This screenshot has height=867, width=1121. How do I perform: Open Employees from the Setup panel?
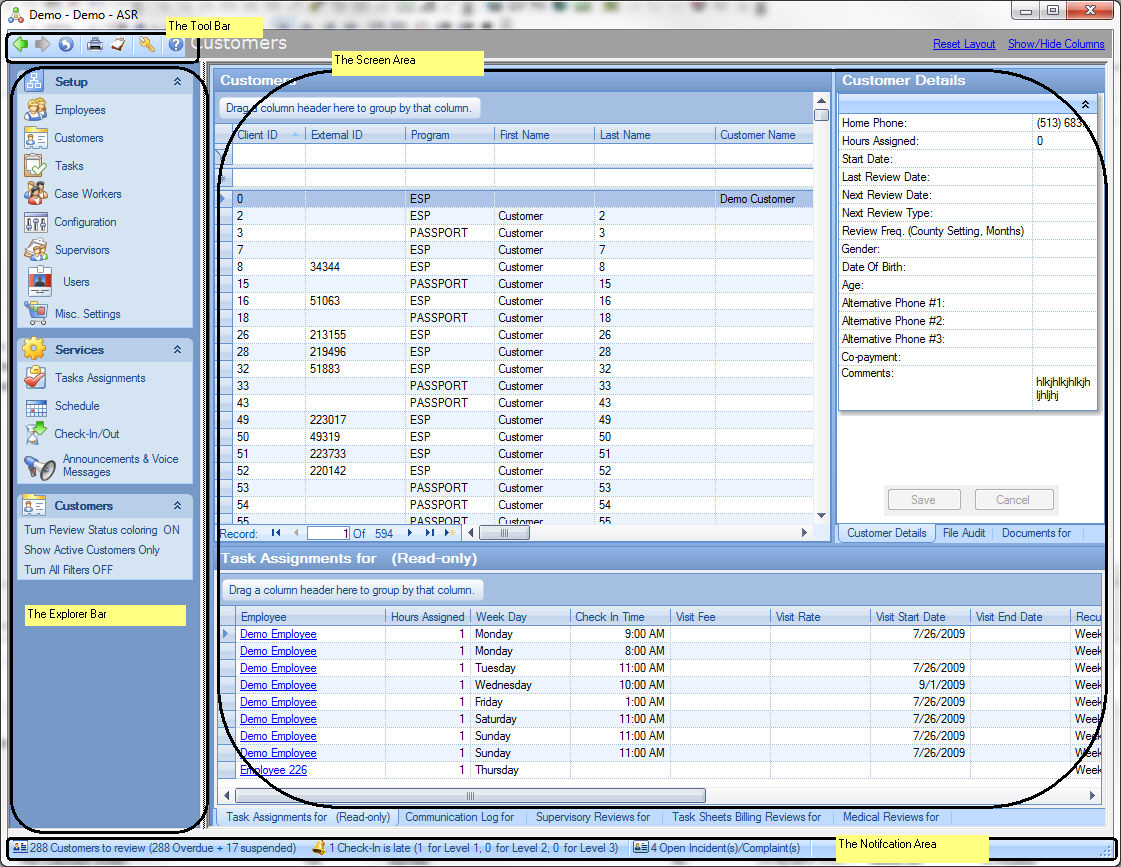tap(79, 110)
